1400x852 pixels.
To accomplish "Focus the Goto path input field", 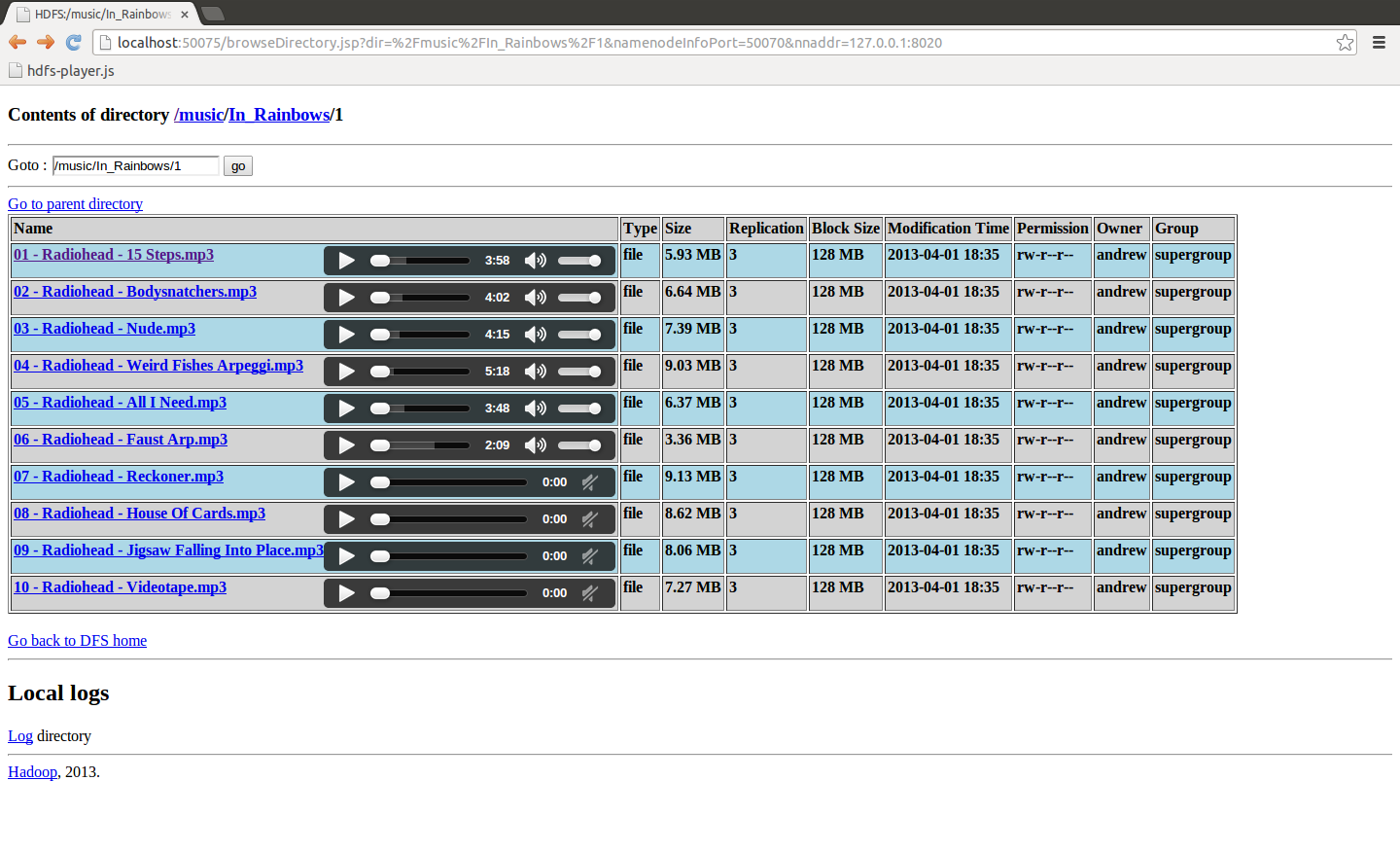I will point(136,166).
